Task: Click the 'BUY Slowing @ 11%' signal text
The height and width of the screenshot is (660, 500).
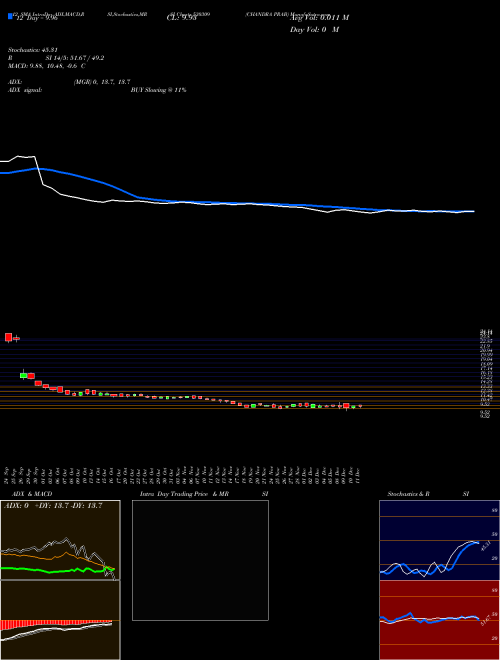Action: tap(159, 90)
